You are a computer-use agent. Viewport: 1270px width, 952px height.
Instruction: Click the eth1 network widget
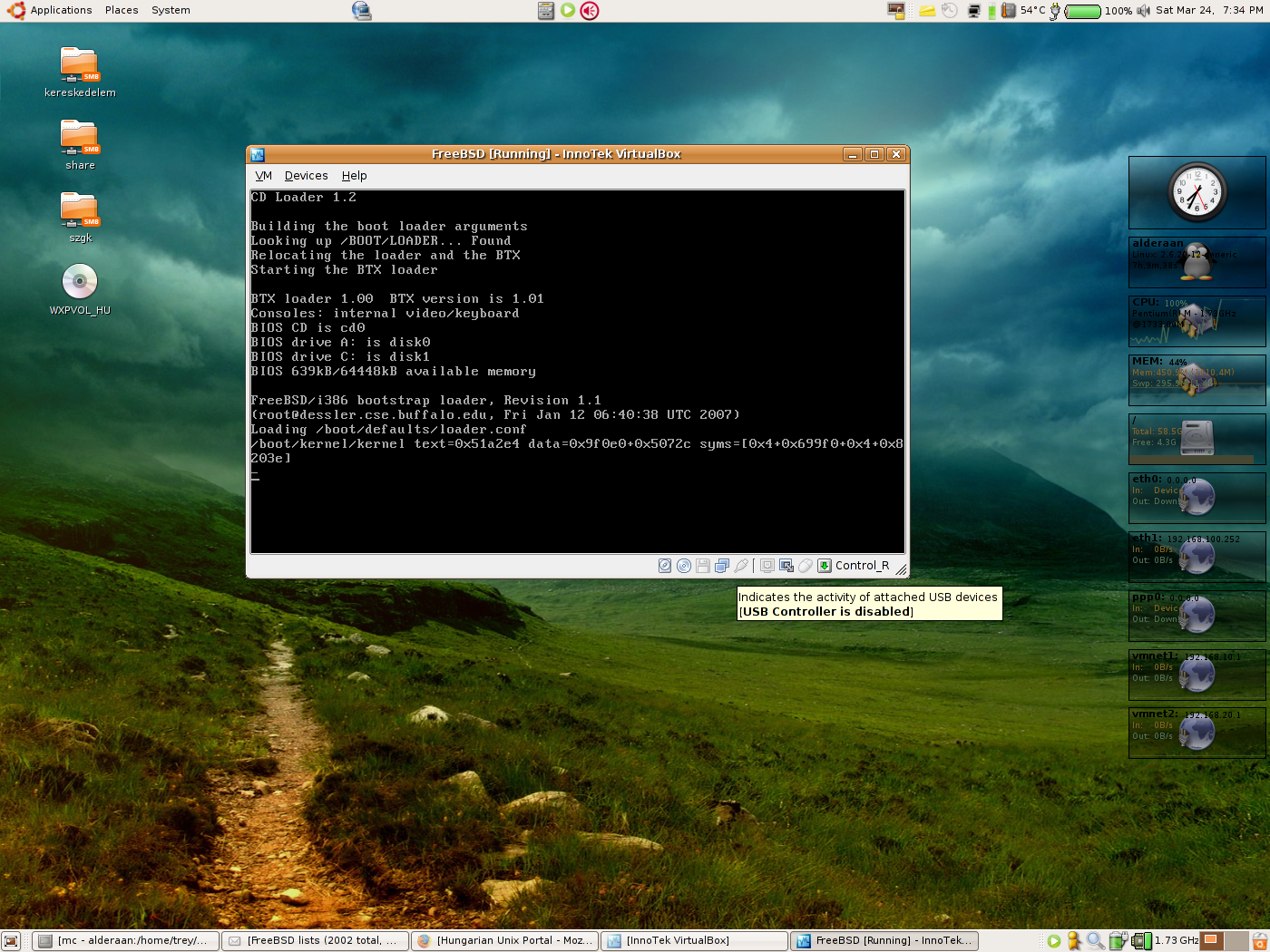1197,557
